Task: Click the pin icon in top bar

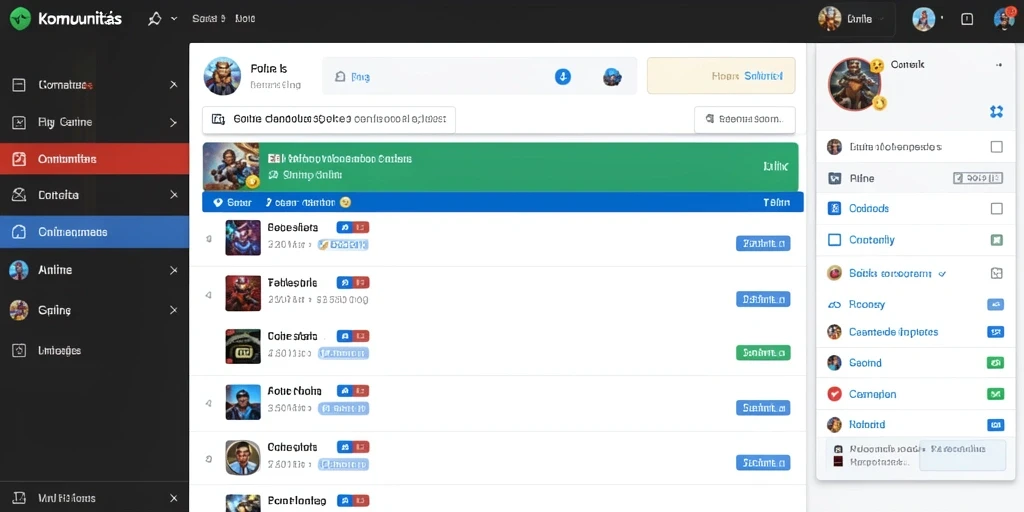Action: point(155,19)
